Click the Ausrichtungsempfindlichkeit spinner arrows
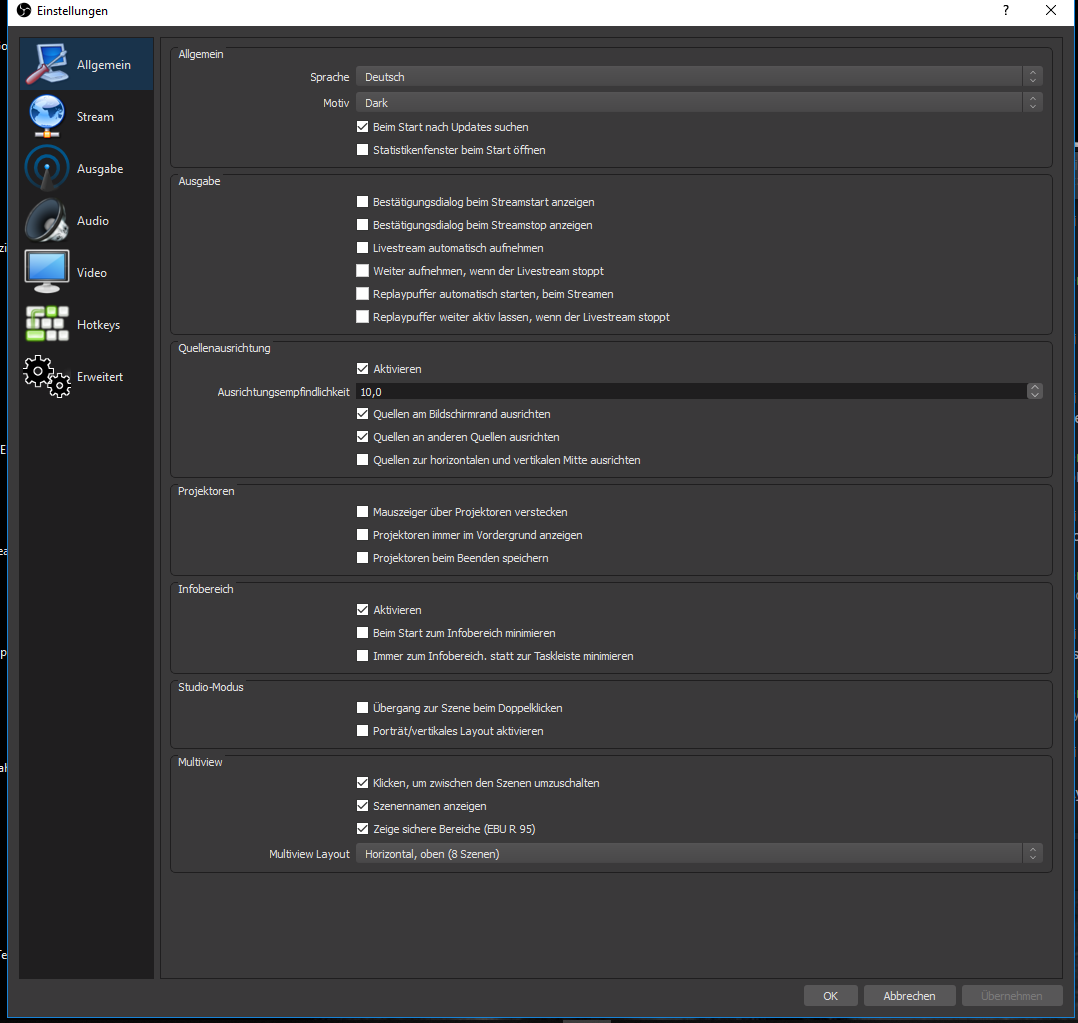Viewport: 1078px width, 1023px height. click(x=1035, y=391)
